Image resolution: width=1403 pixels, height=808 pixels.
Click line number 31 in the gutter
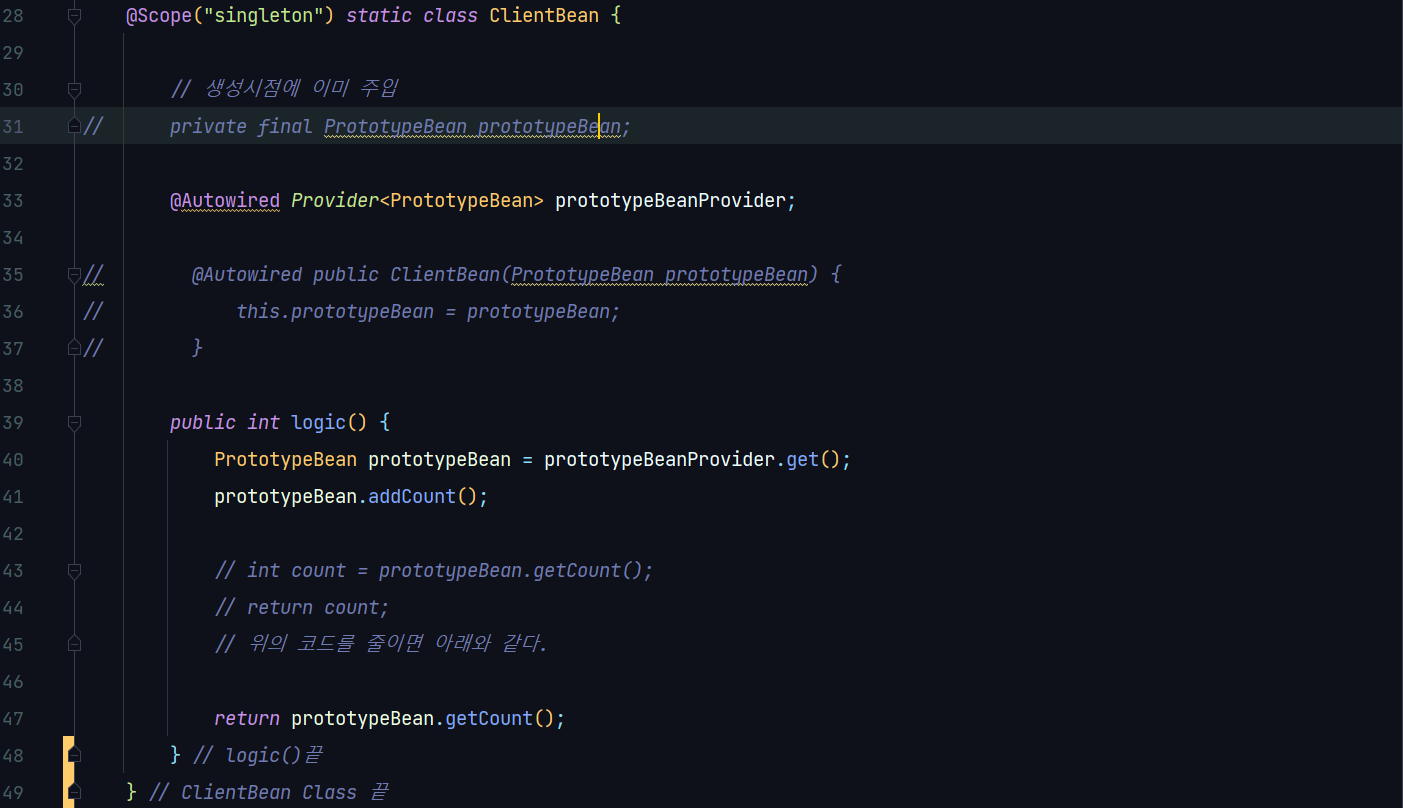pos(13,127)
